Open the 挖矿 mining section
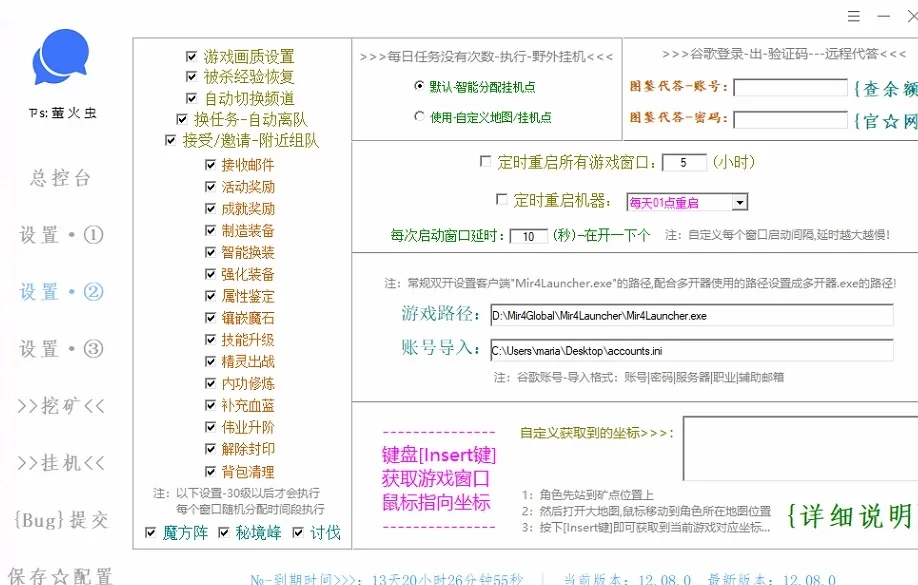Viewport: 918px width, 585px height. coord(61,406)
